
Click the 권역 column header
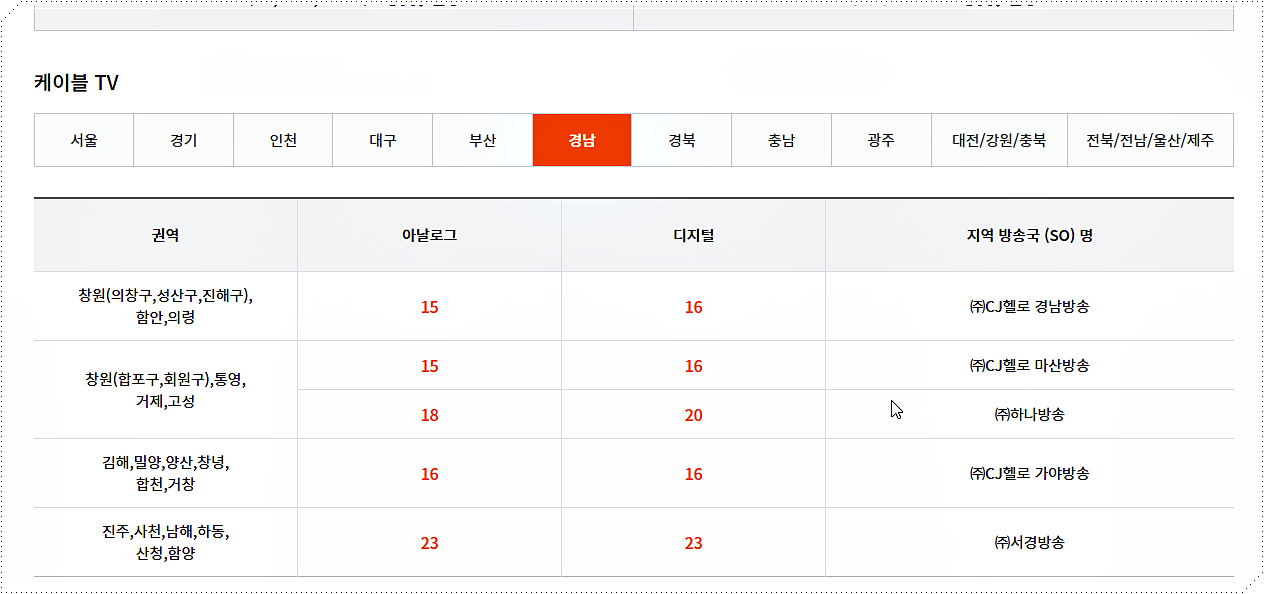[x=165, y=235]
